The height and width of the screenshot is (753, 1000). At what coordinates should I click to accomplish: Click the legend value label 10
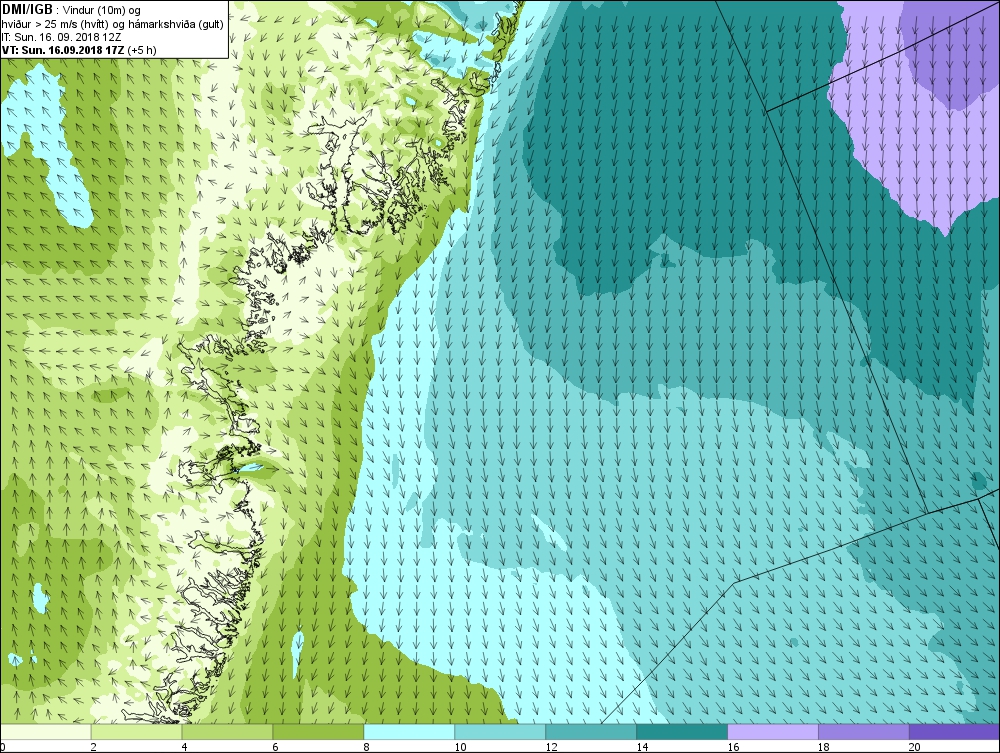click(460, 747)
